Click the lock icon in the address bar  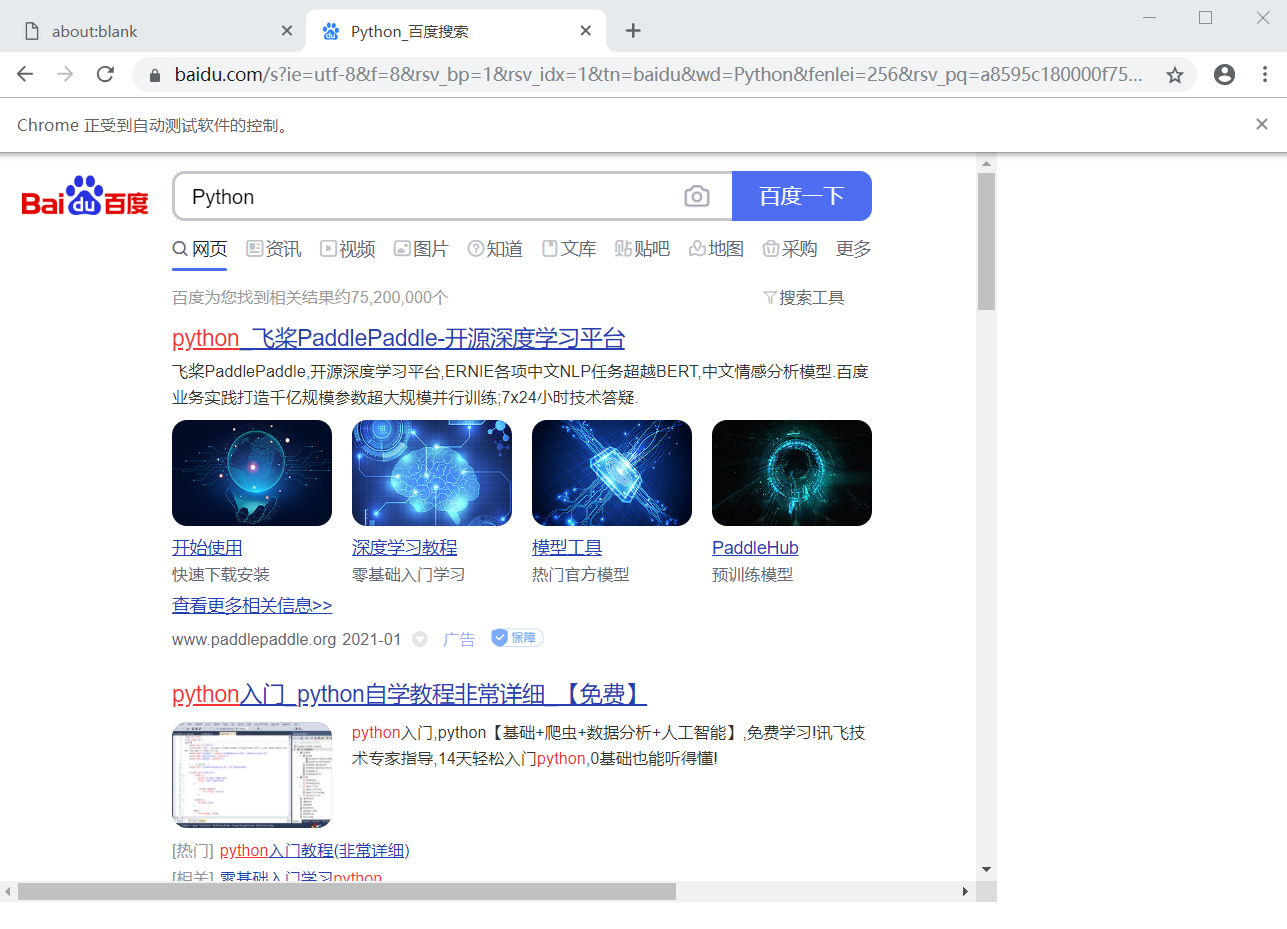154,75
